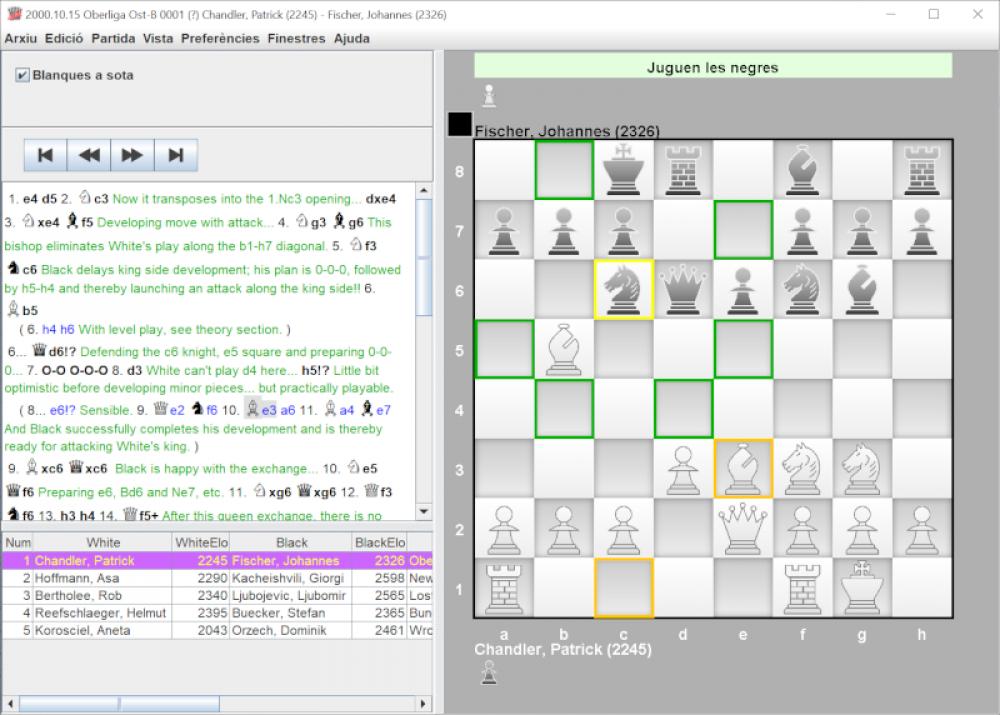Click the chess program icon in the title bar
This screenshot has width=1000, height=715.
[14, 14]
